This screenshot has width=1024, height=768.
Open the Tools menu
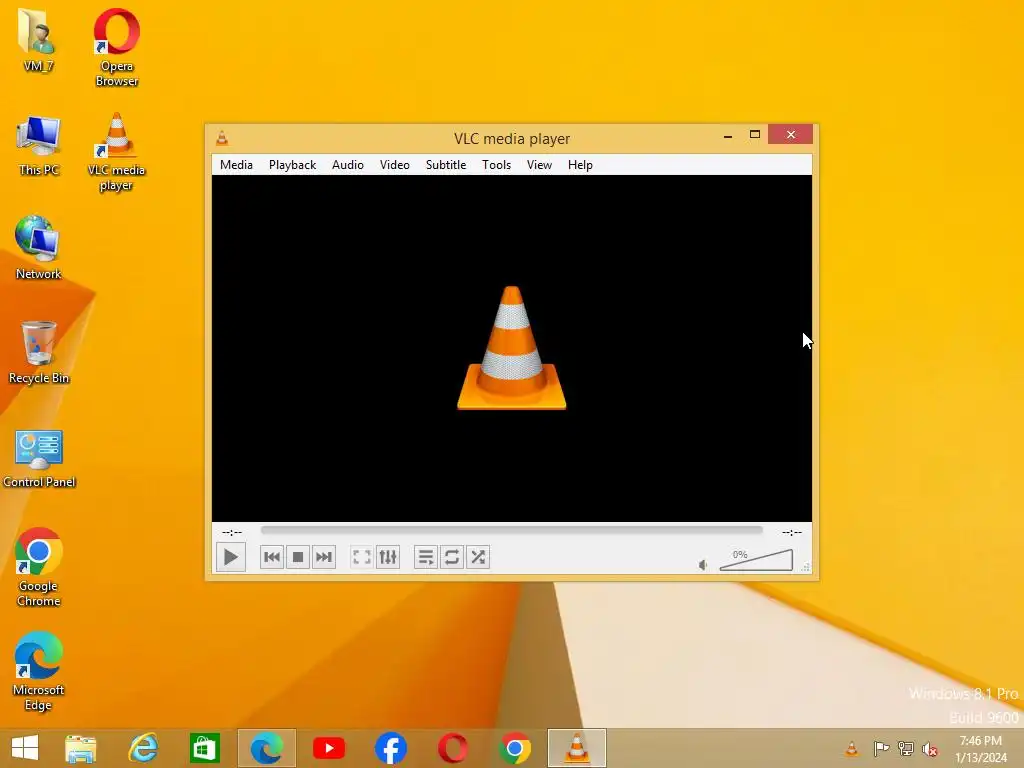(x=496, y=165)
